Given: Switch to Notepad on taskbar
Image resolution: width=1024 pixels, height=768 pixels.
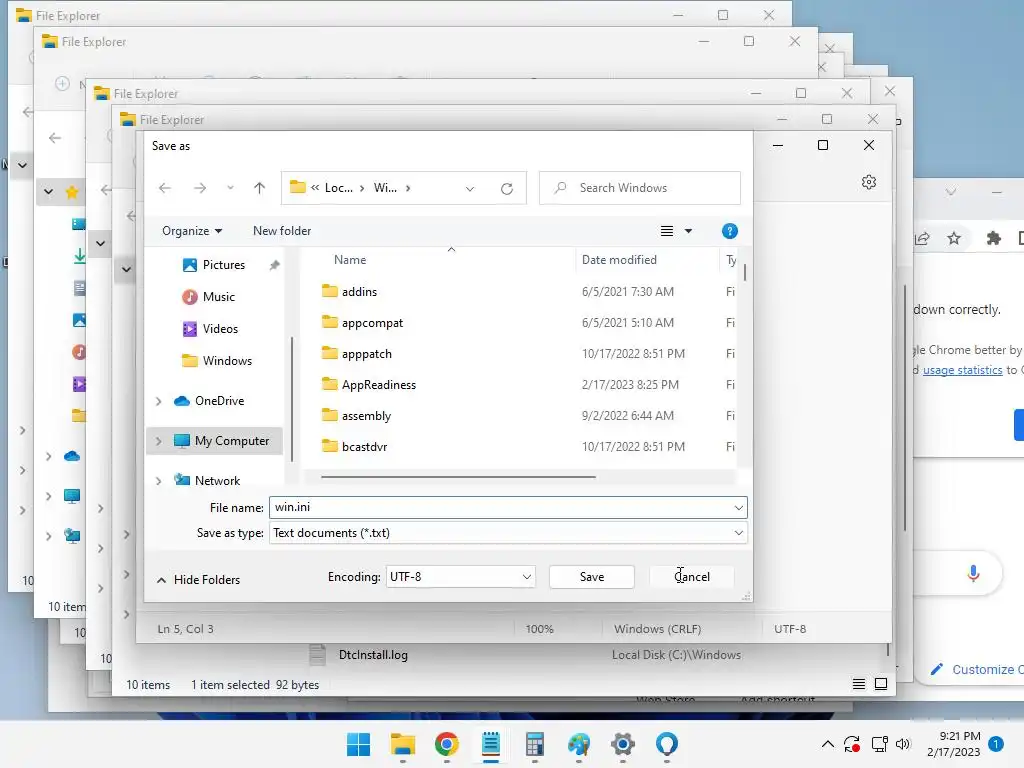Looking at the screenshot, I should (x=491, y=744).
